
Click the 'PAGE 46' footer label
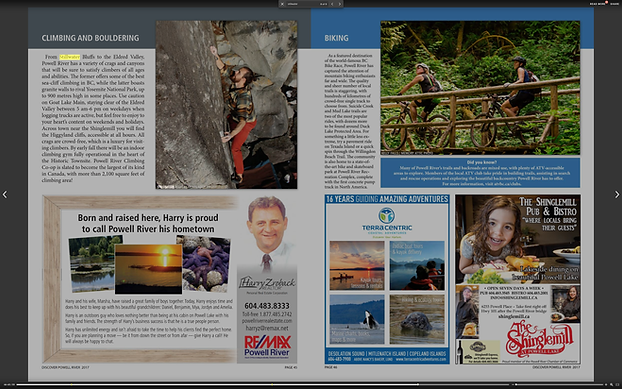click(330, 368)
